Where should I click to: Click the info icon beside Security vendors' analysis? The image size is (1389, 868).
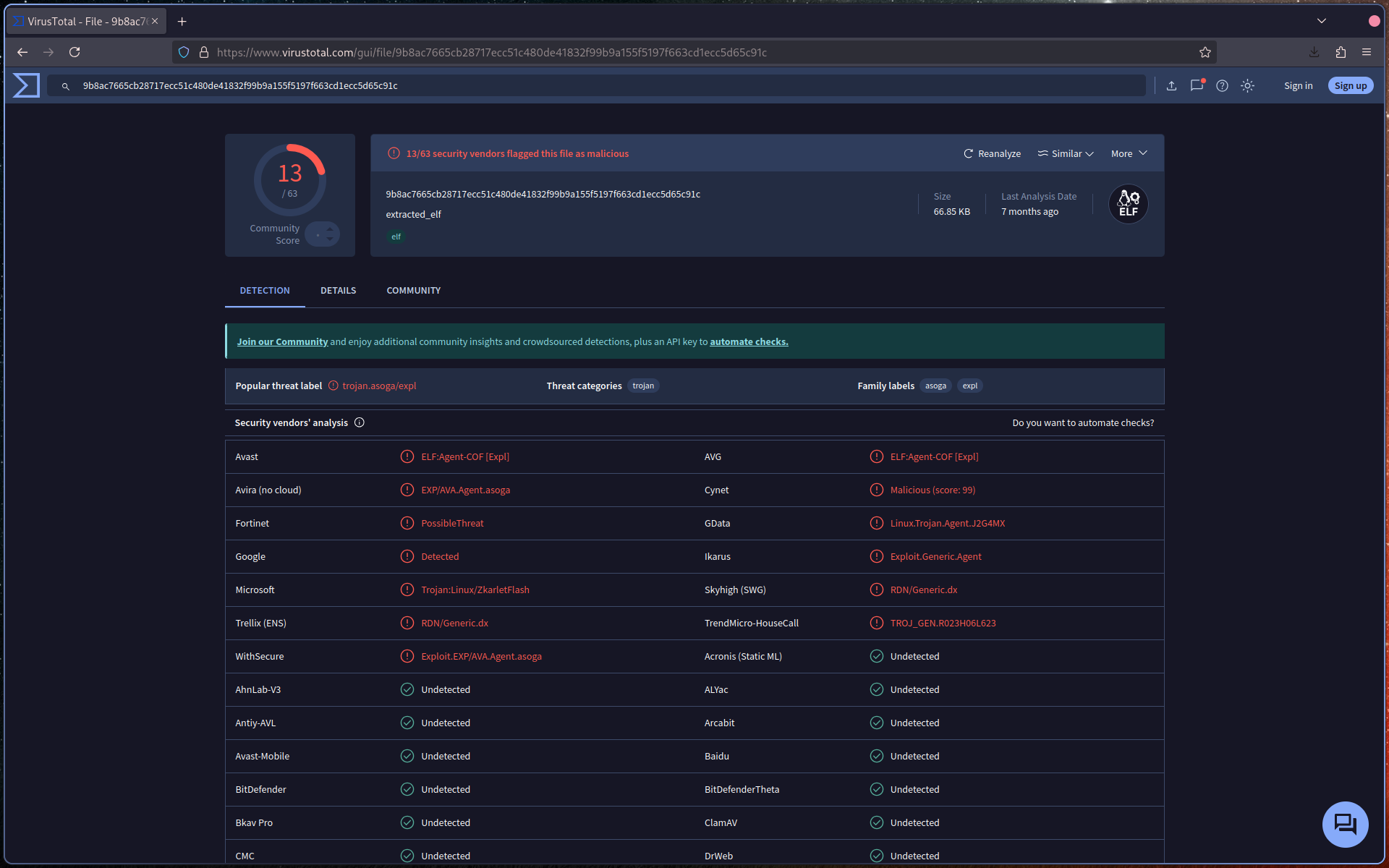359,422
